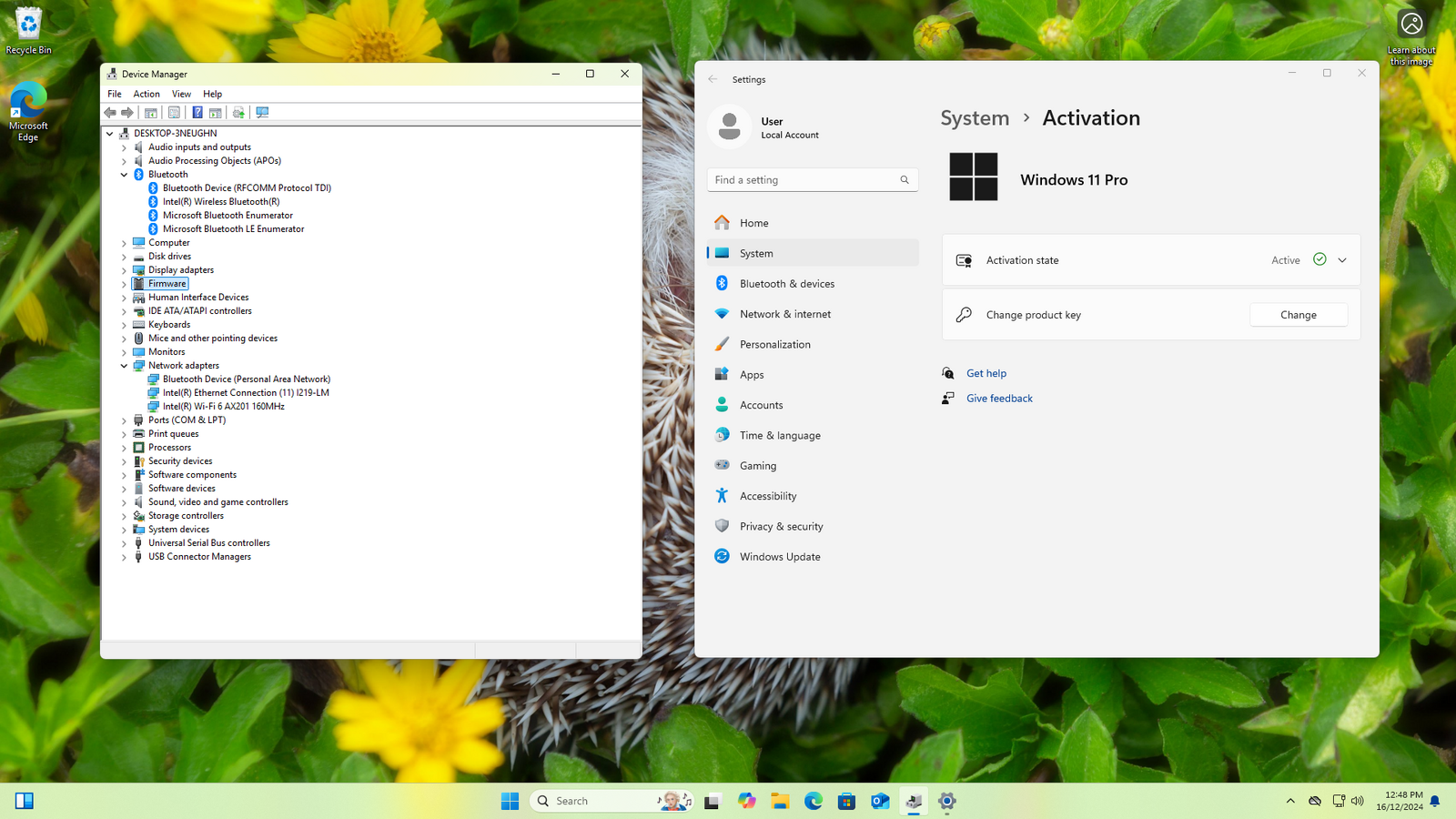1456x819 pixels.
Task: Click the taskbar Search box
Action: 612,801
